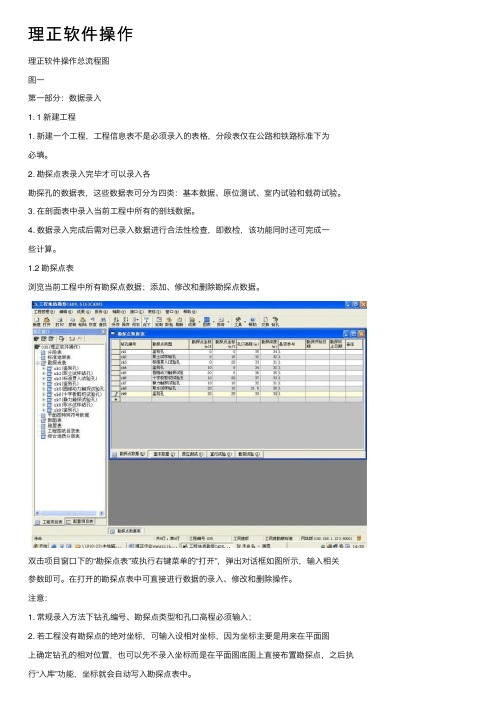Select 剖面表 in project tree

(55, 420)
